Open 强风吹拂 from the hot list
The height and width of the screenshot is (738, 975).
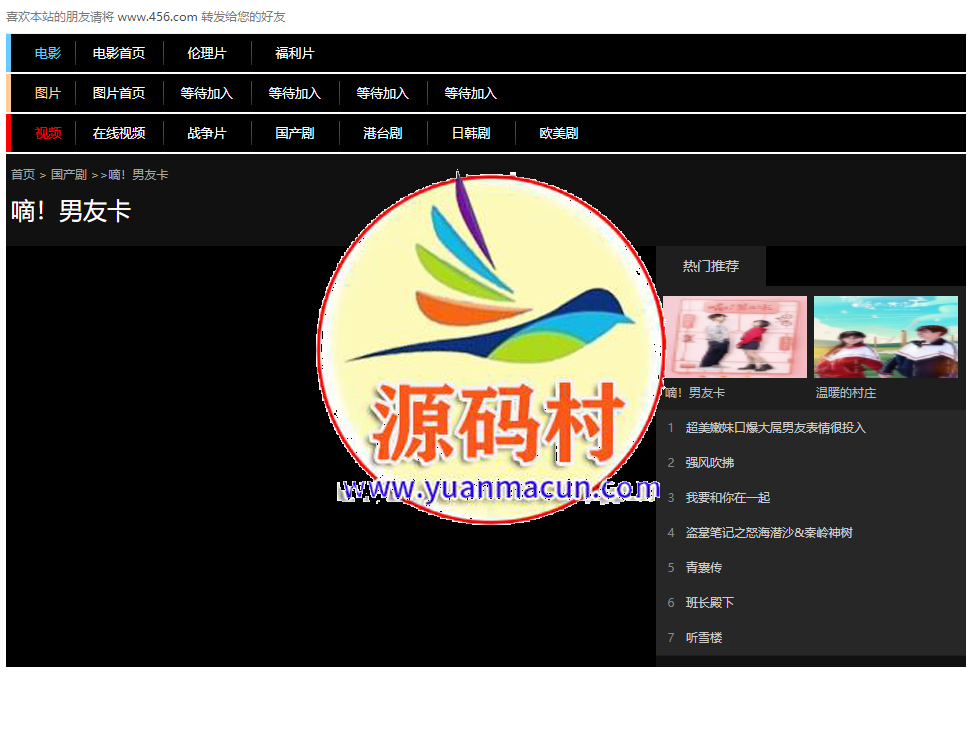pyautogui.click(x=710, y=463)
